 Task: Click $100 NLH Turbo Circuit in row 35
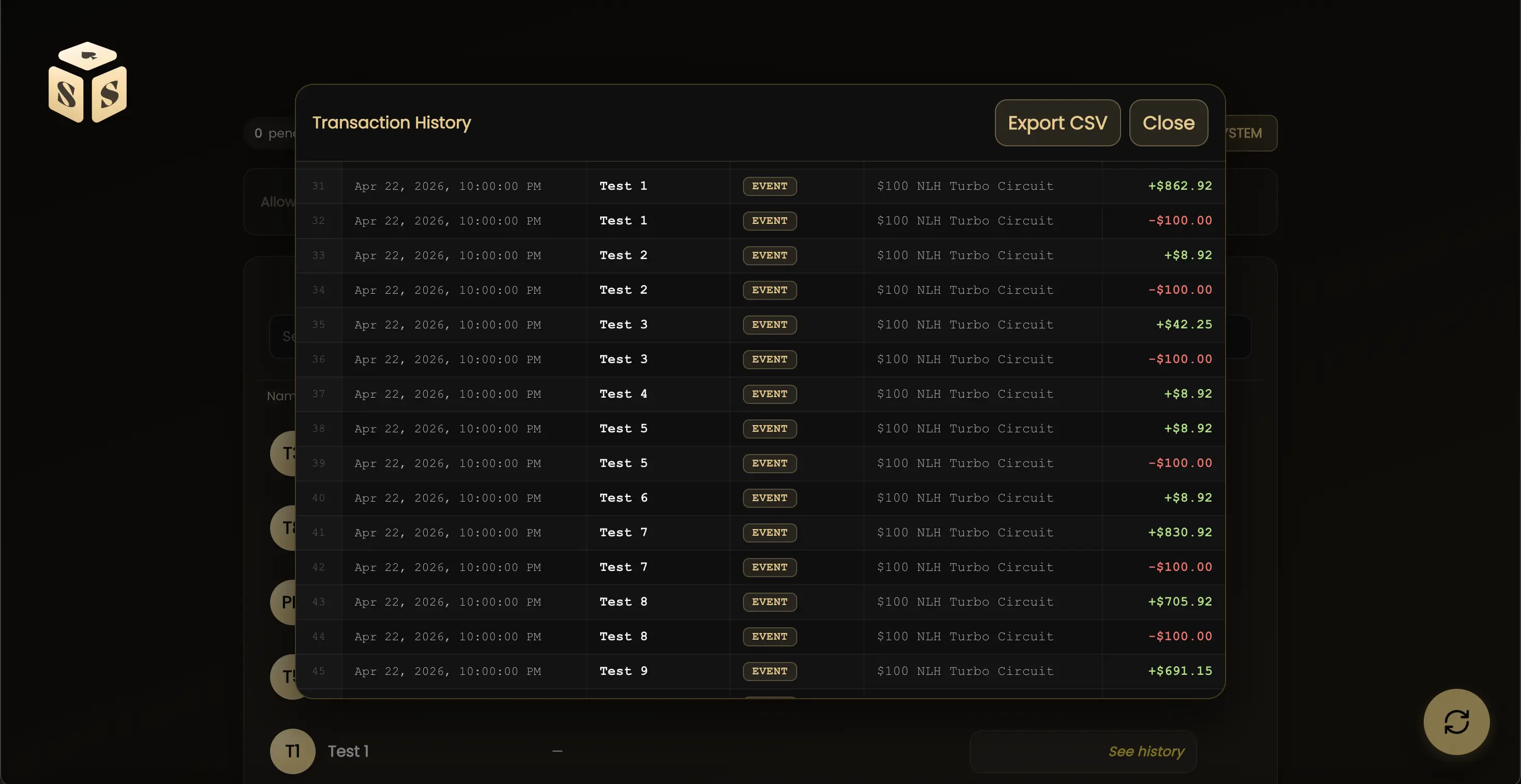point(965,325)
